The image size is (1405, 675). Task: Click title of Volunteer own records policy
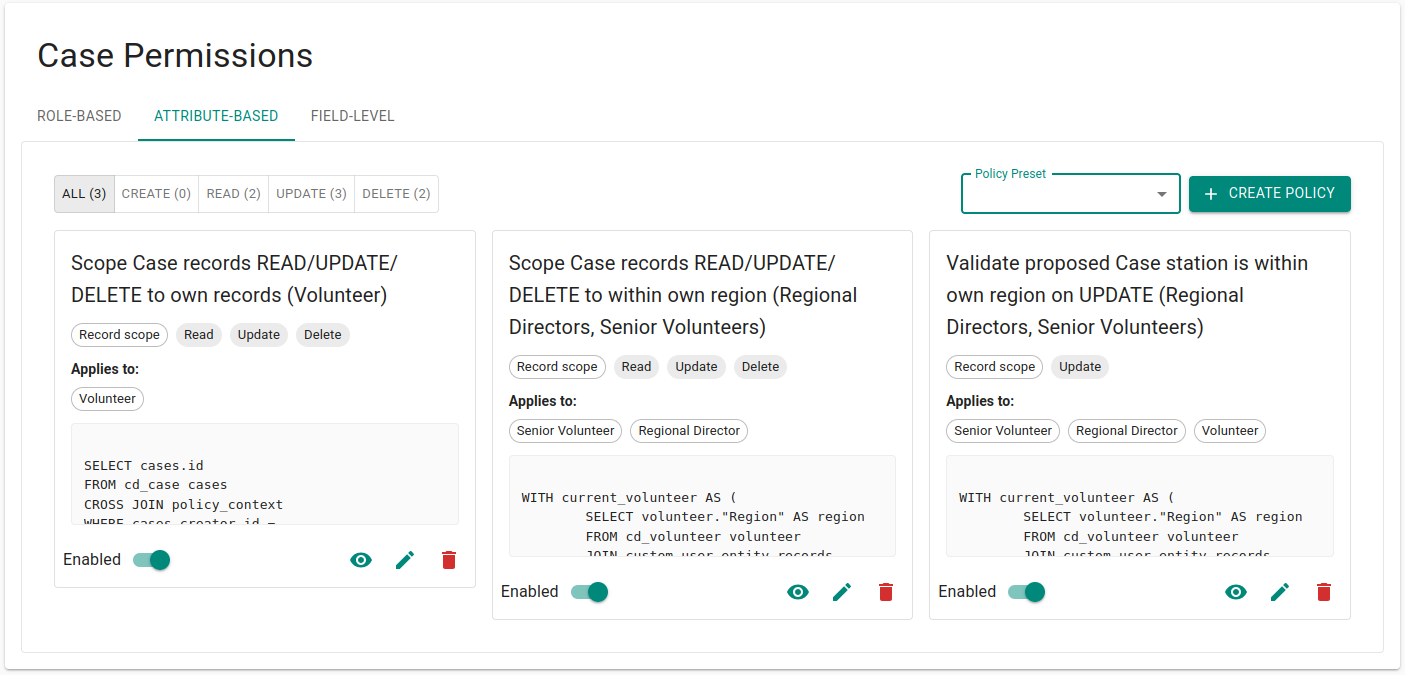click(235, 279)
